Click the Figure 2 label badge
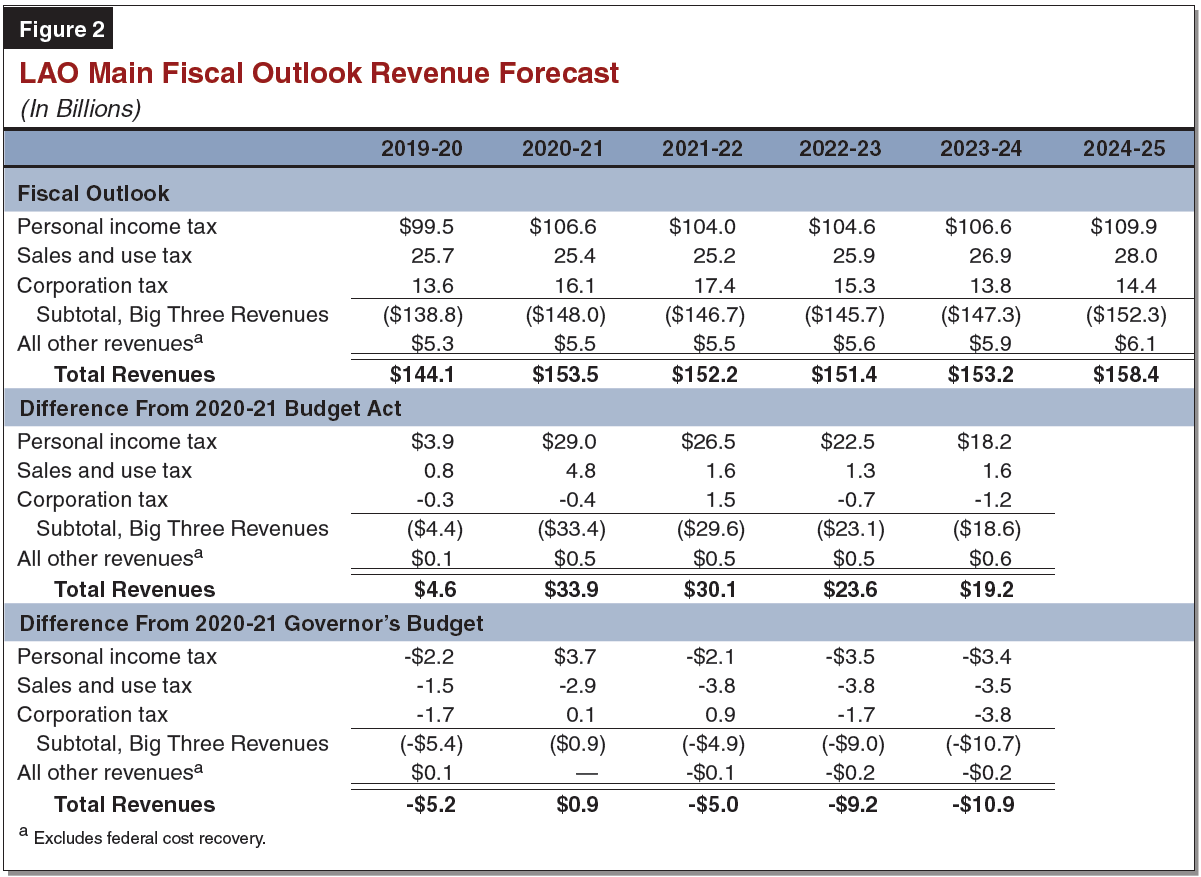This screenshot has width=1201, height=877. (x=61, y=30)
